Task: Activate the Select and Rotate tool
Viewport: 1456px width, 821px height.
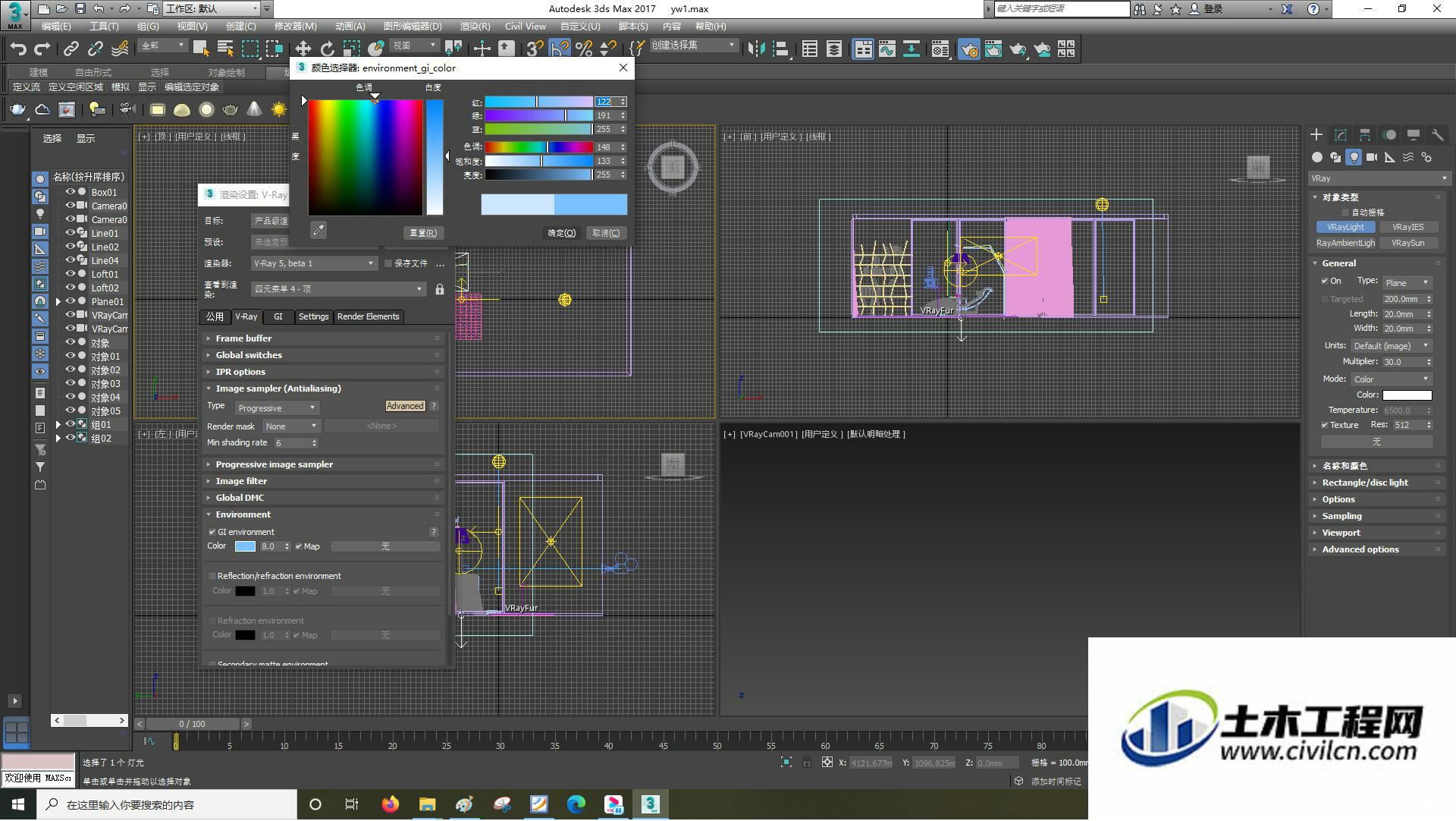Action: (327, 49)
